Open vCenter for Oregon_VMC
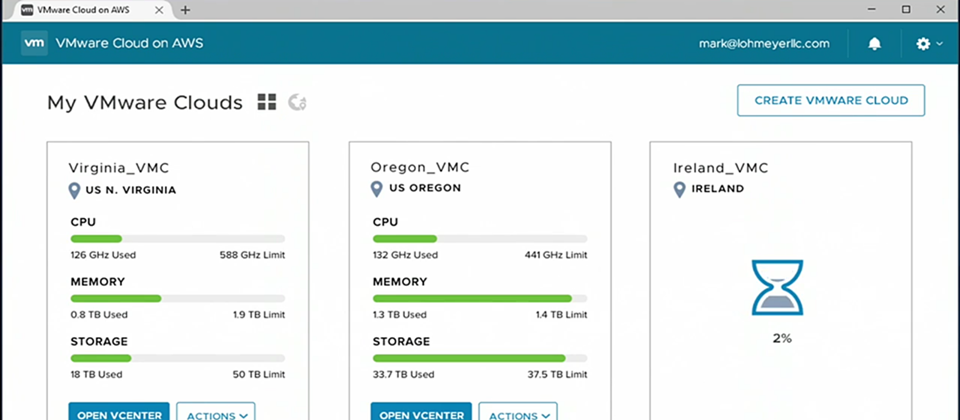 click(x=421, y=413)
